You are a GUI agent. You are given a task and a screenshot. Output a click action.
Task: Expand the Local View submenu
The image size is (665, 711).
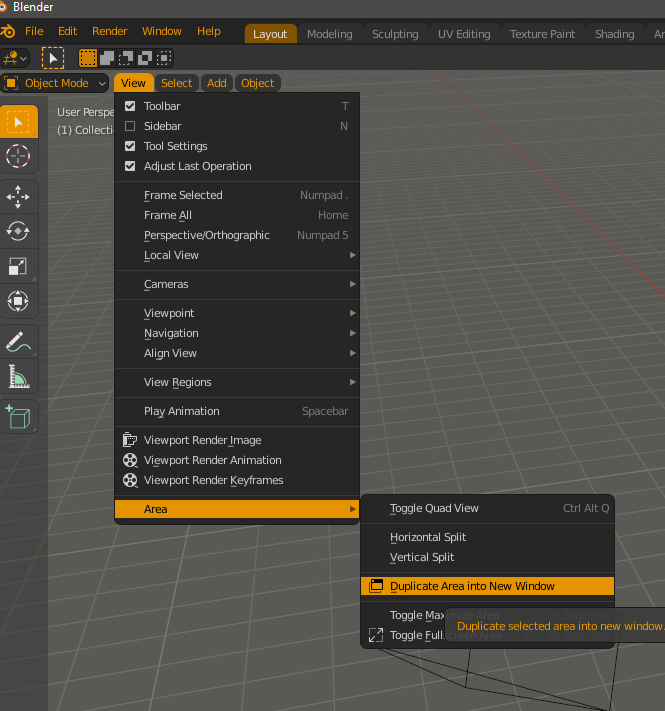pyautogui.click(x=237, y=255)
